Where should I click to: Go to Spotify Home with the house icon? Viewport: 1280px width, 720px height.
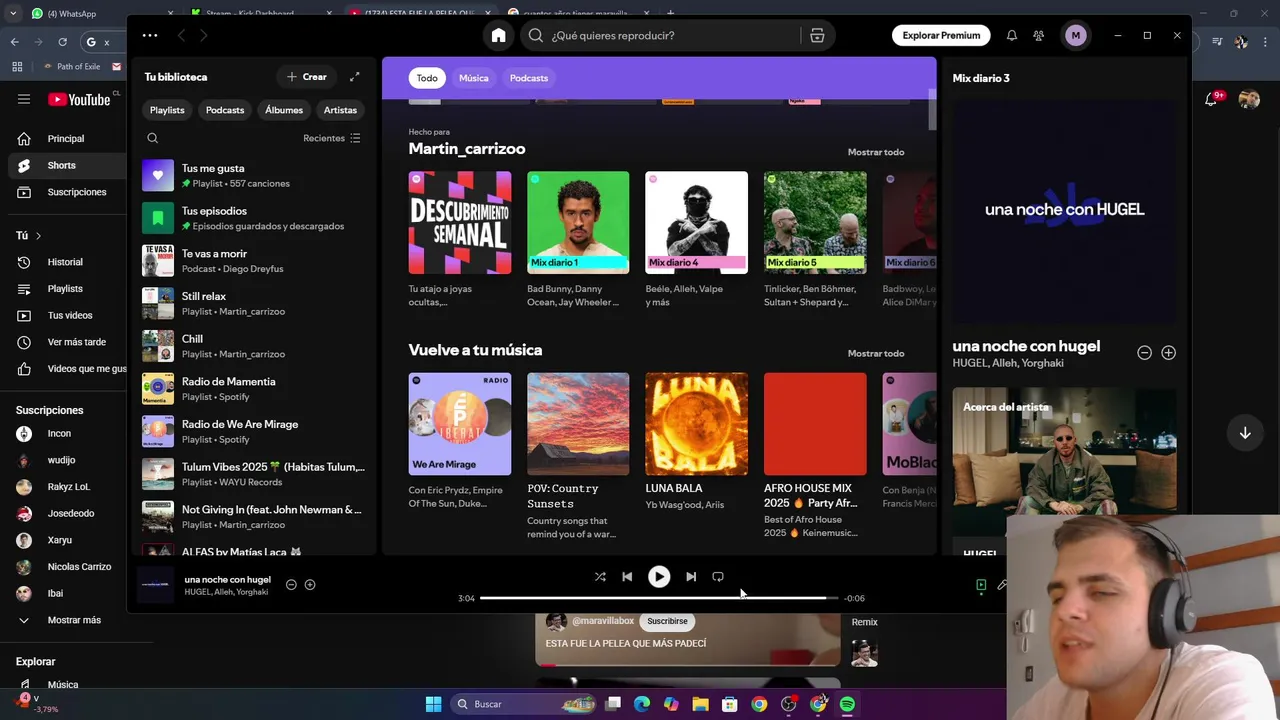498,35
